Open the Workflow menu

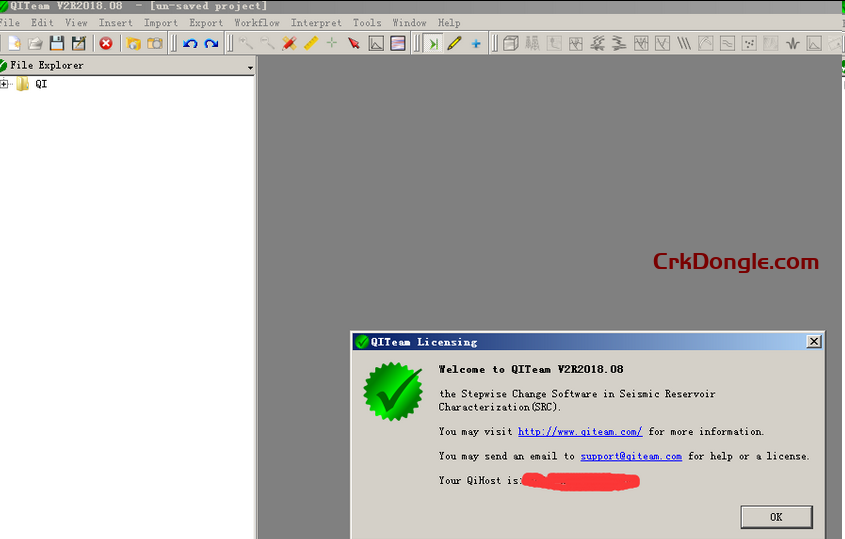257,23
